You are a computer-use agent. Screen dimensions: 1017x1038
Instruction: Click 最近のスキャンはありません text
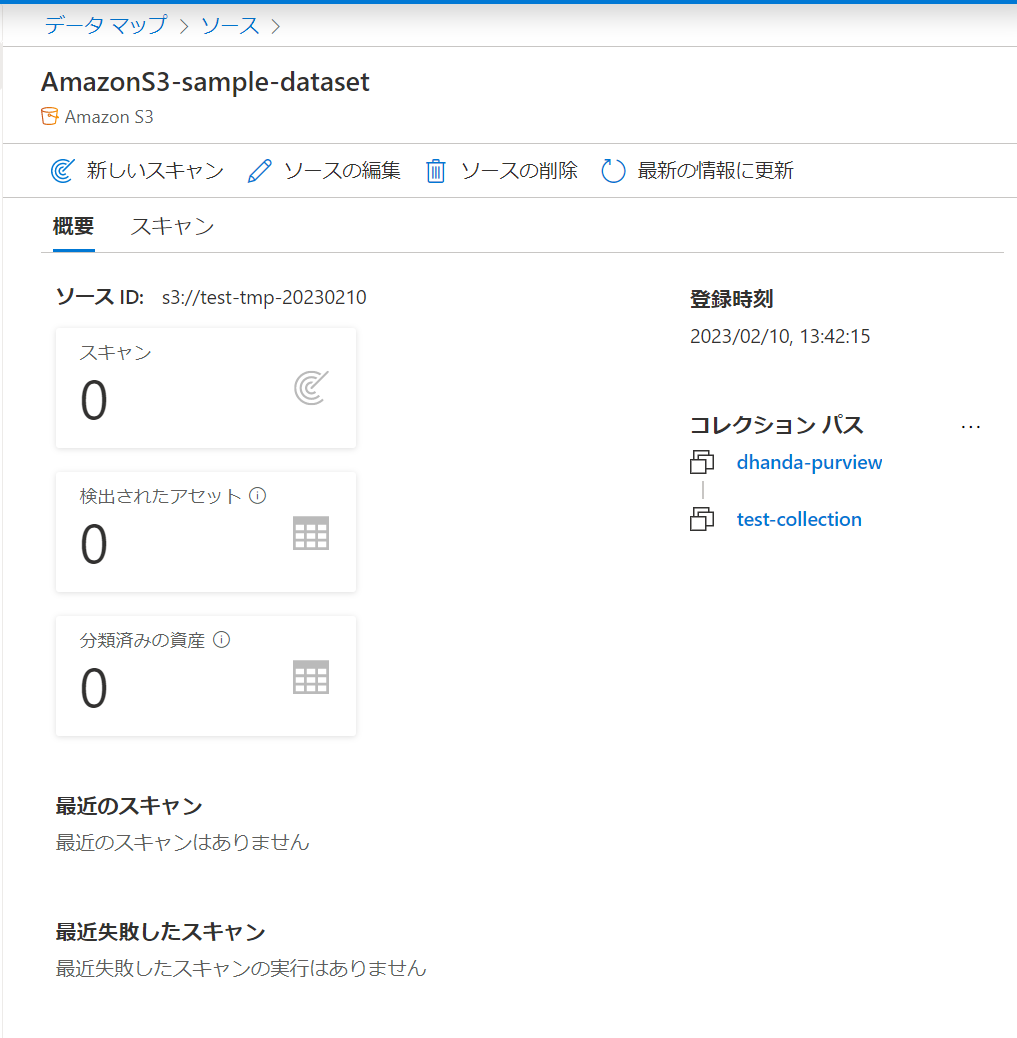coord(183,842)
